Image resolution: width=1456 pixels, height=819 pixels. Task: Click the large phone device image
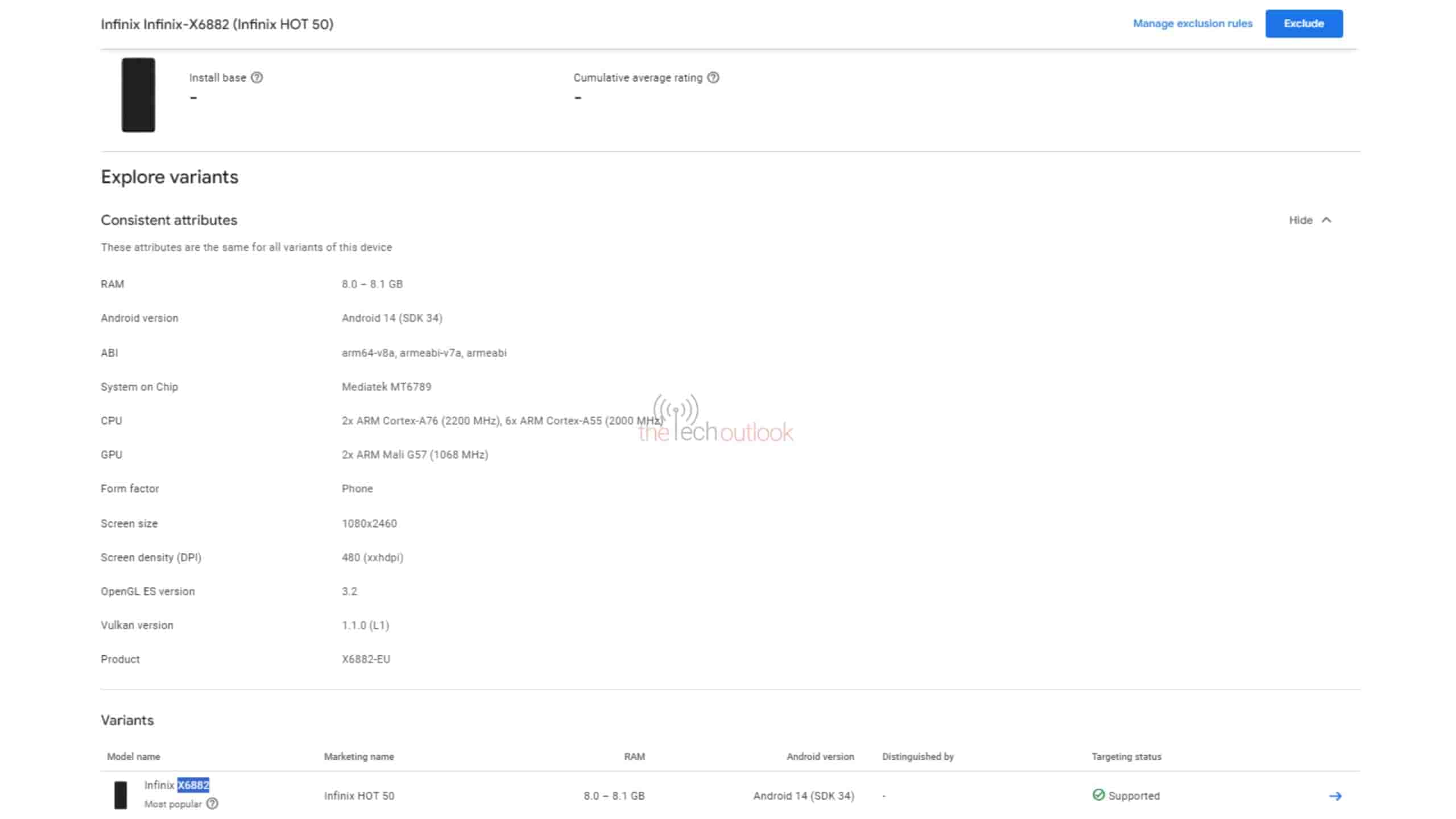coord(138,95)
